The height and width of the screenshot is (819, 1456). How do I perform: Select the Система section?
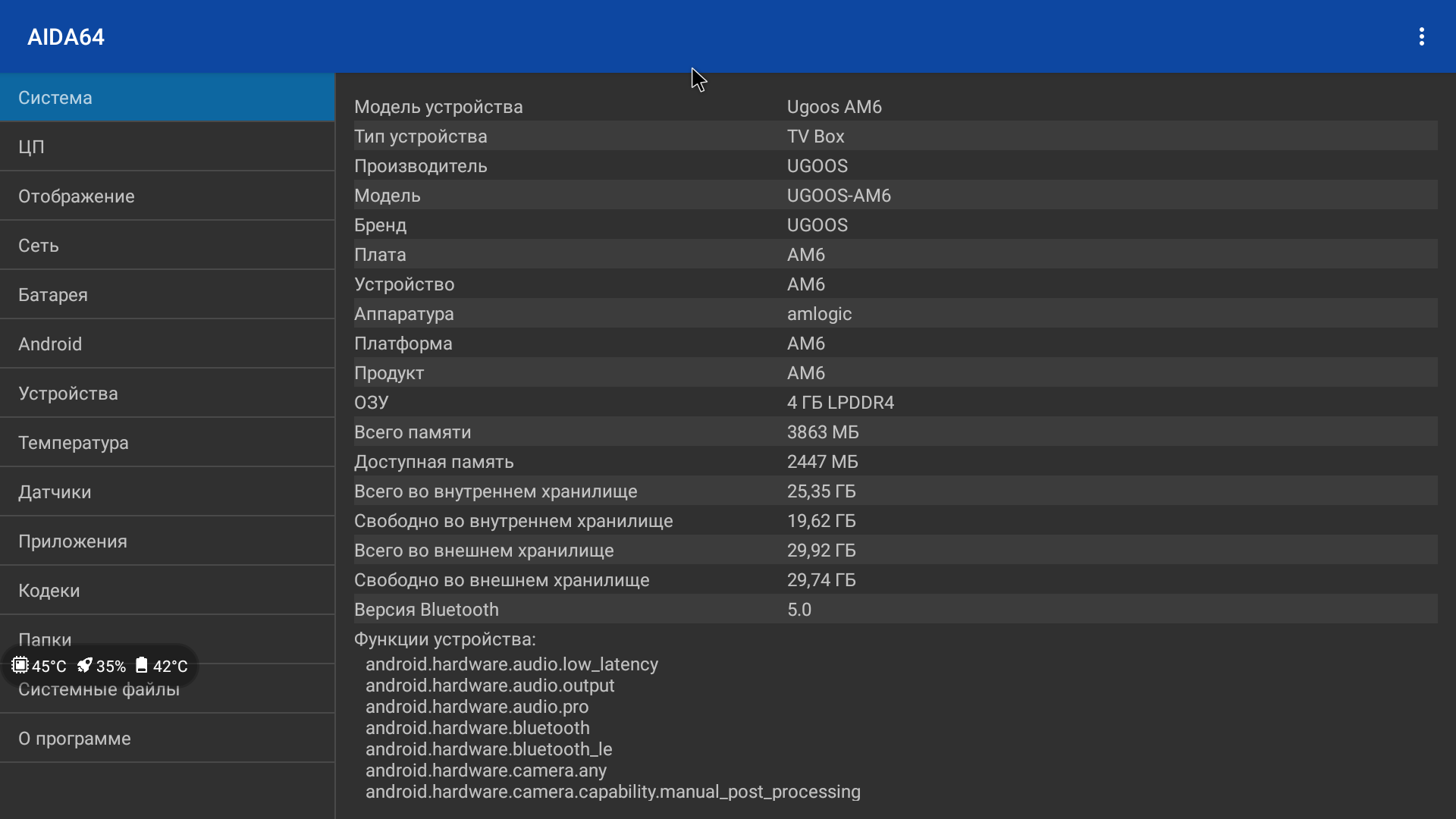[x=167, y=97]
